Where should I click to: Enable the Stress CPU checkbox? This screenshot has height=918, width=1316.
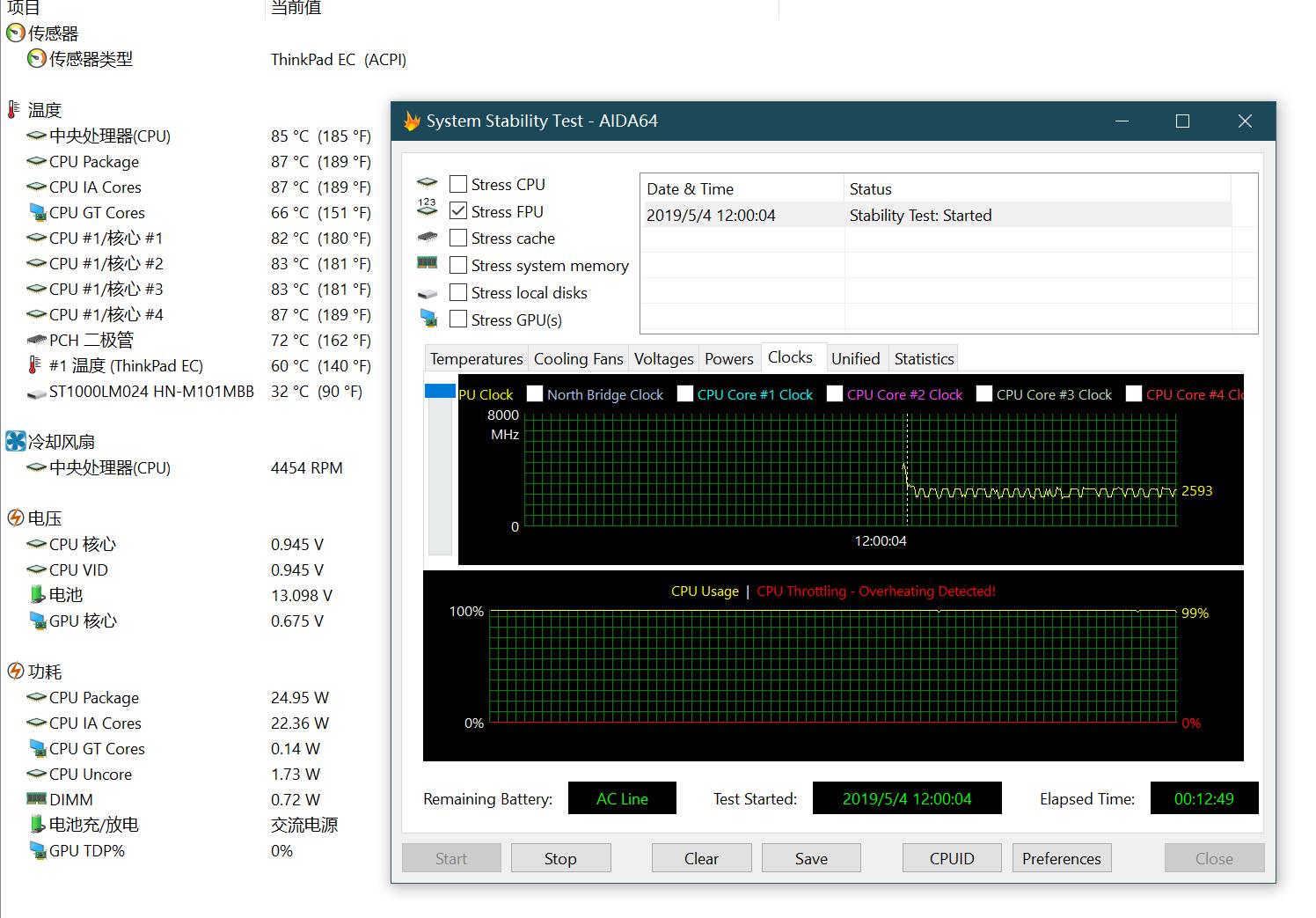tap(458, 184)
